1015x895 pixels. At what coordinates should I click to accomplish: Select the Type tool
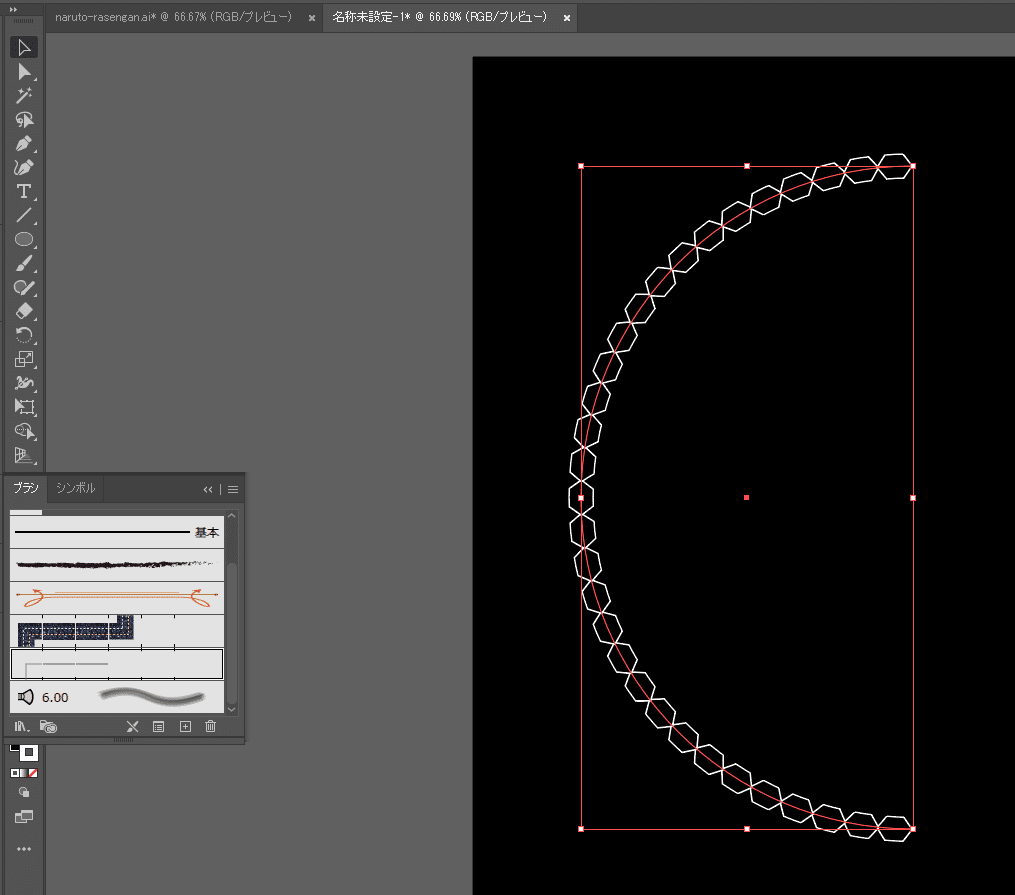click(24, 191)
